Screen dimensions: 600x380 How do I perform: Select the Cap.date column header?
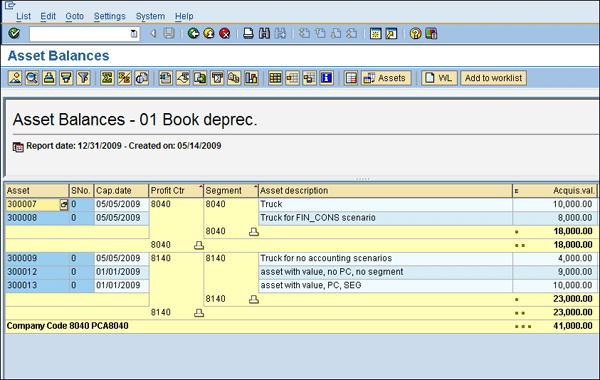click(x=121, y=191)
